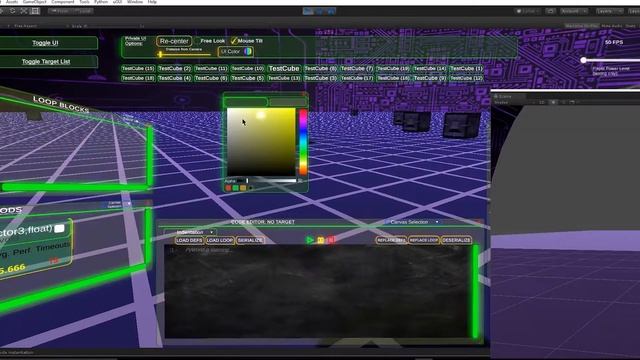Open the Layers dropdown
Viewport: 640px width, 360px height.
pos(609,11)
